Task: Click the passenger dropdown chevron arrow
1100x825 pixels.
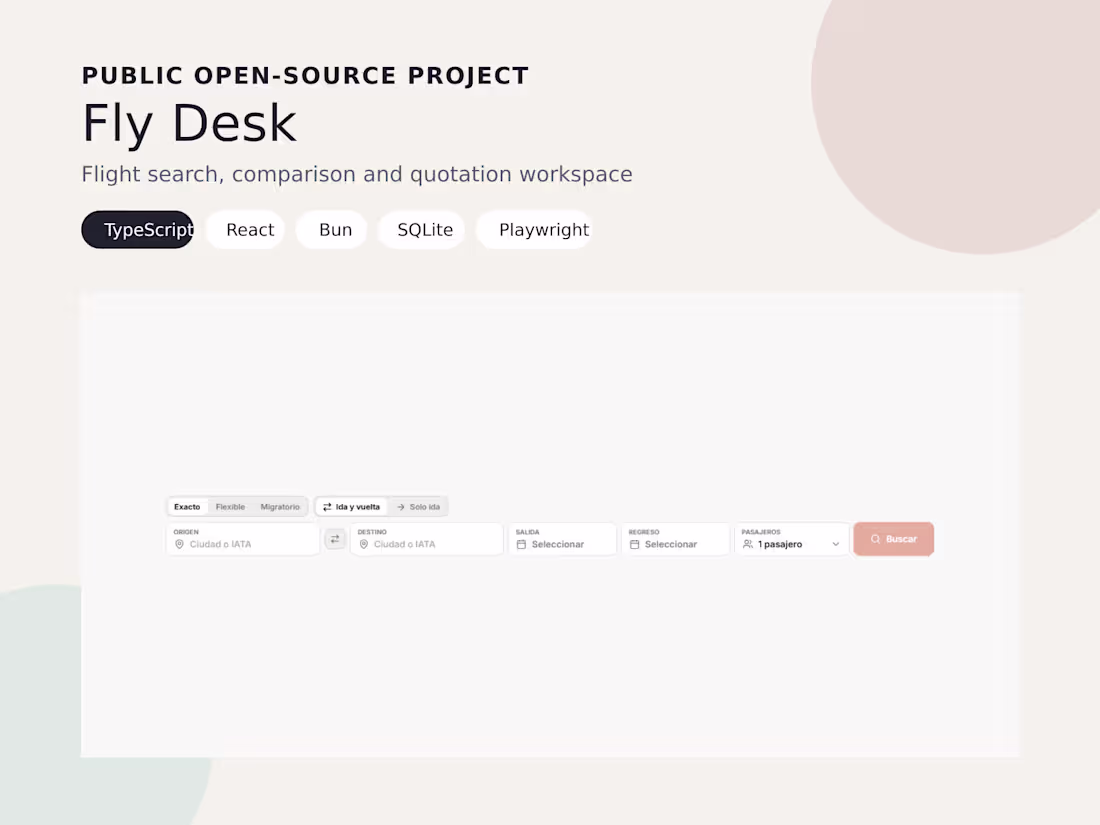Action: (x=836, y=544)
